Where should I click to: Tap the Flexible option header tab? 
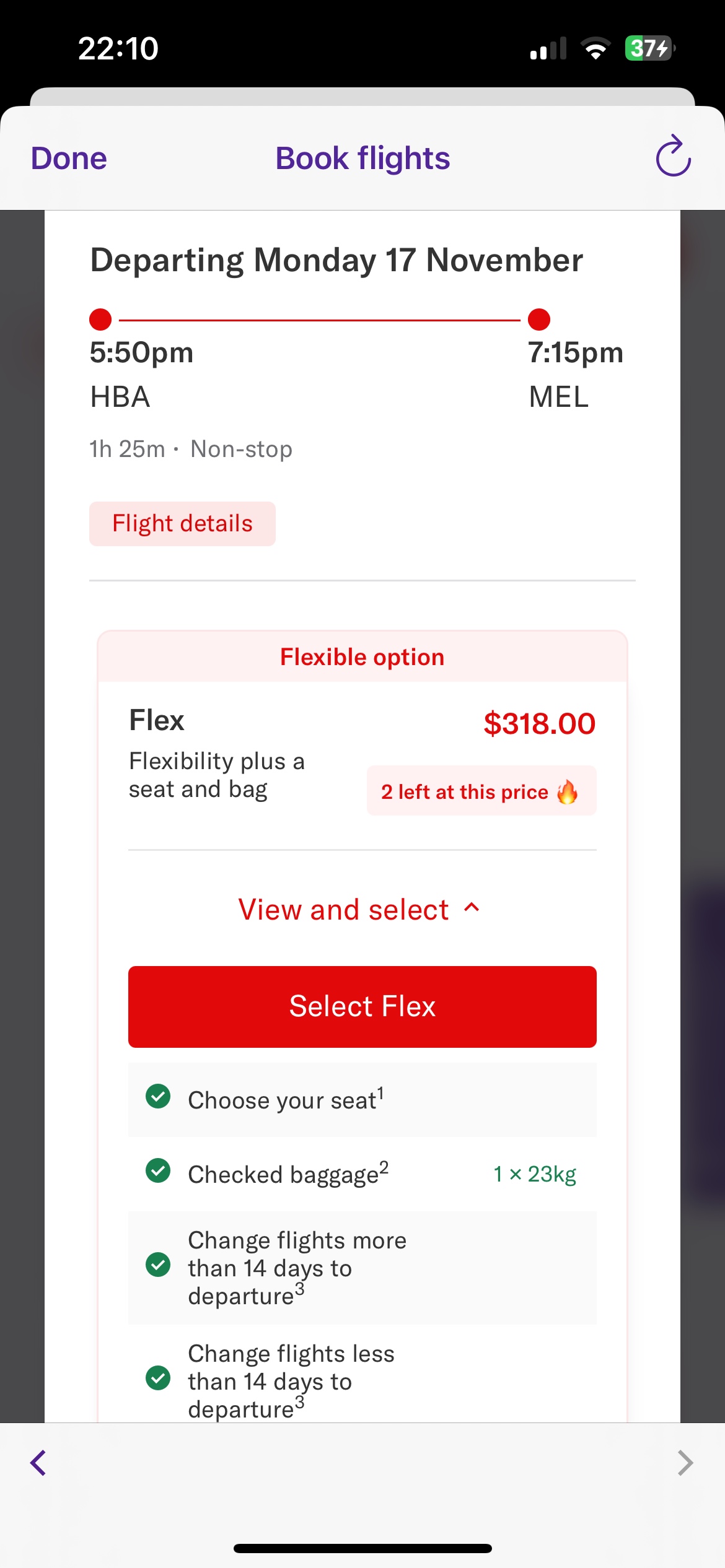point(362,657)
